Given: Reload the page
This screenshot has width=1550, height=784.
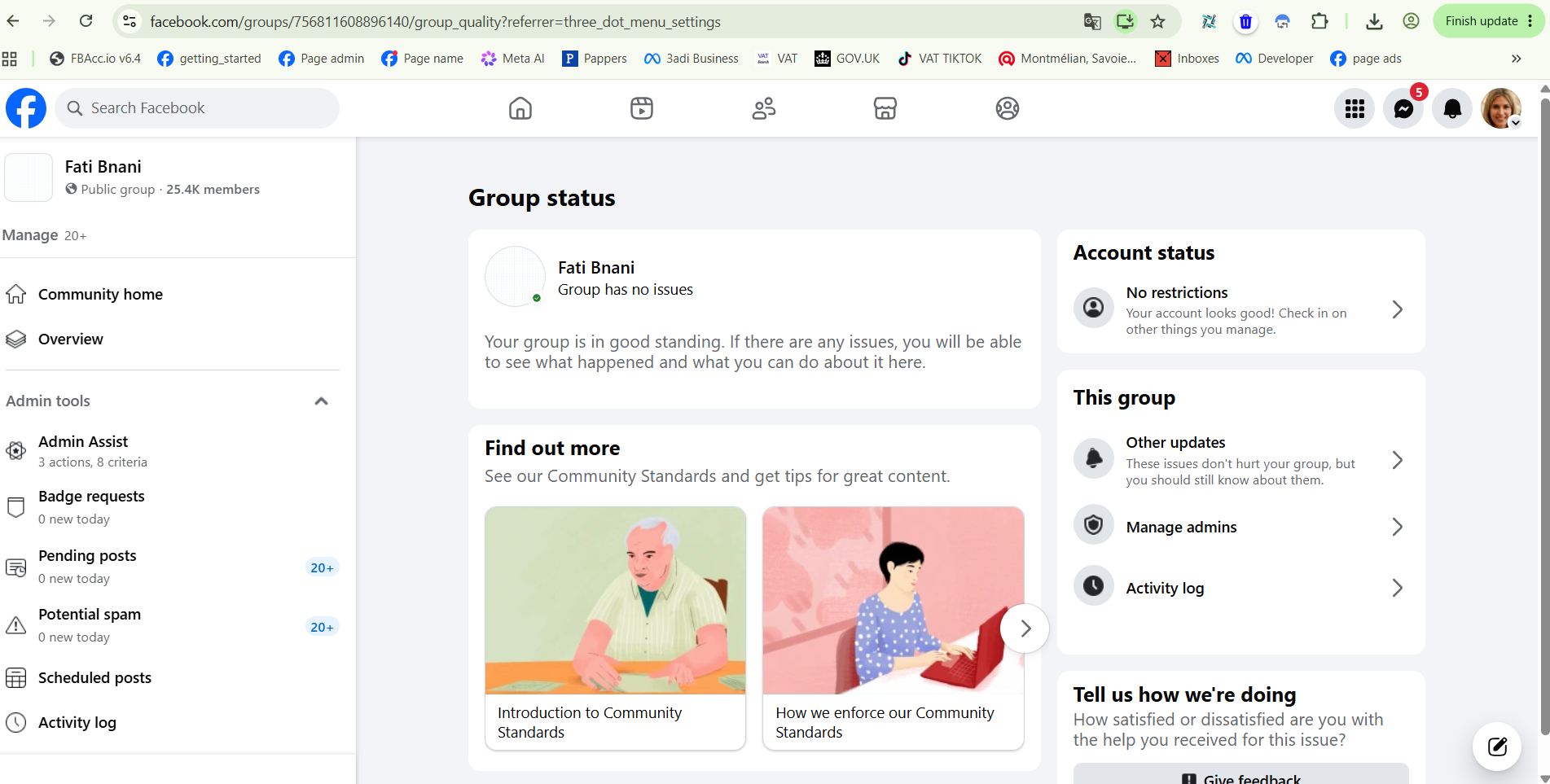Looking at the screenshot, I should (x=86, y=21).
